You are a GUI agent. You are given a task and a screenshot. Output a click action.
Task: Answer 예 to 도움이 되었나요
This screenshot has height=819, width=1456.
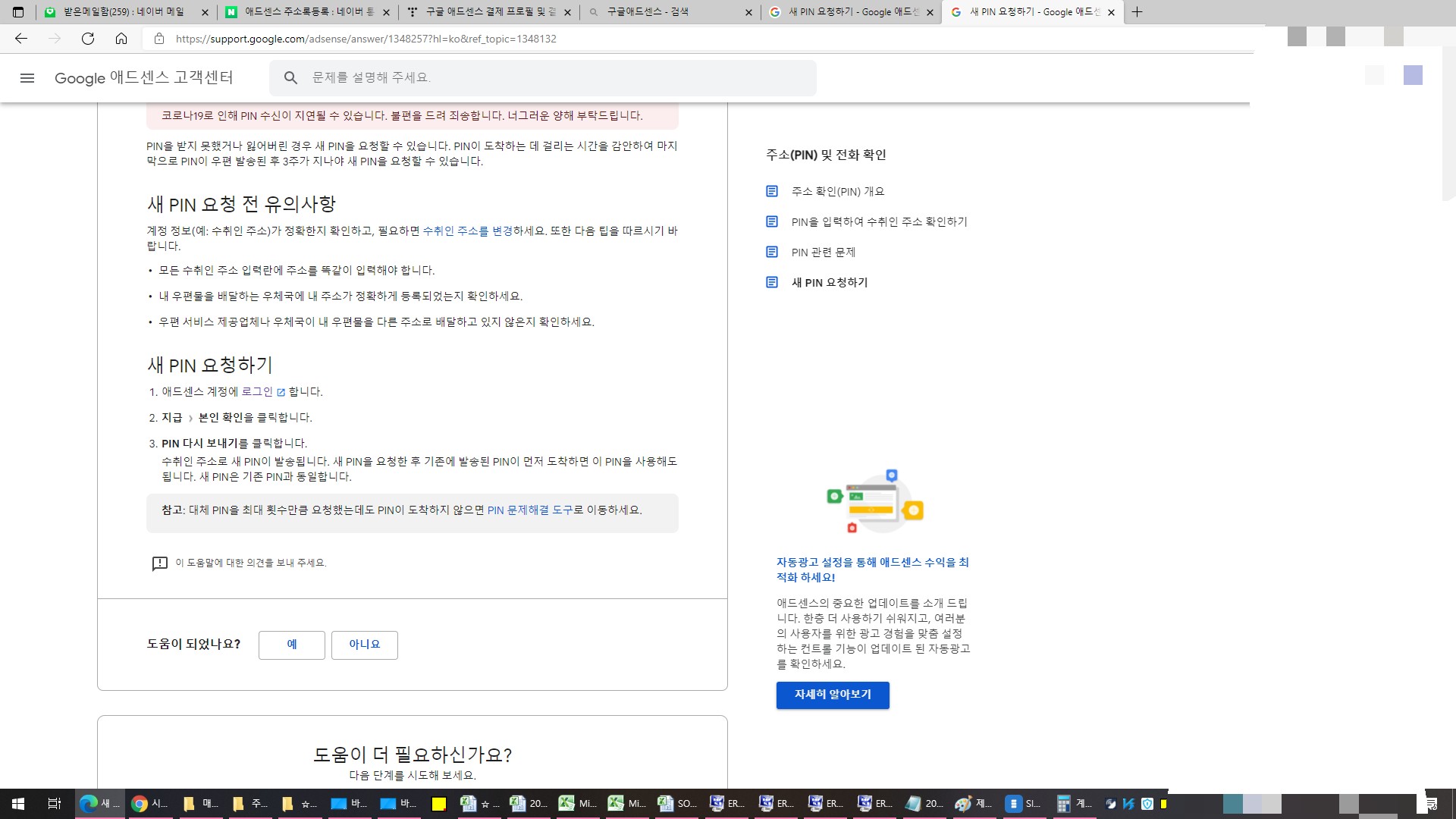(x=292, y=645)
